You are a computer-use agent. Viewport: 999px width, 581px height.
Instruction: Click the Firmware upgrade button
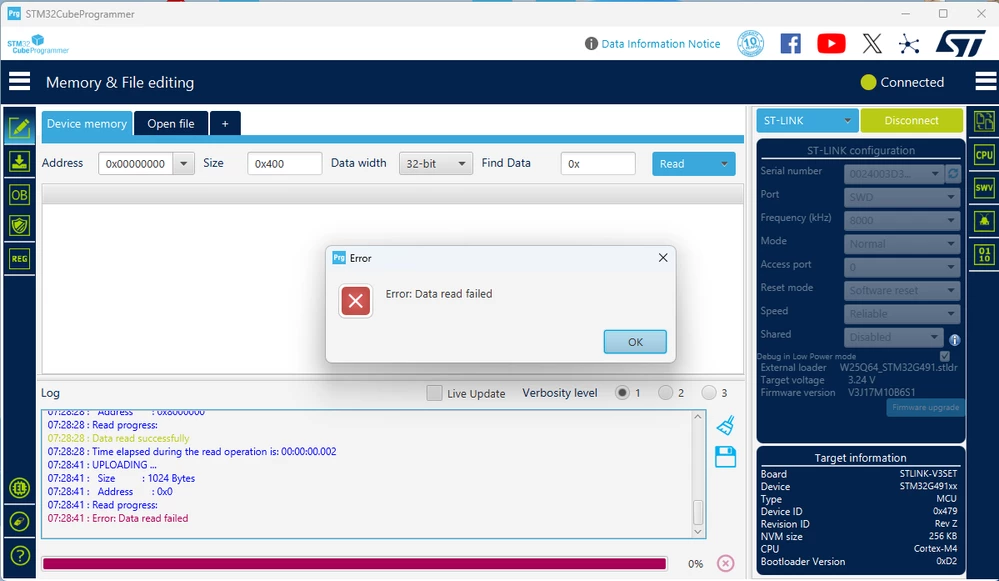point(925,407)
